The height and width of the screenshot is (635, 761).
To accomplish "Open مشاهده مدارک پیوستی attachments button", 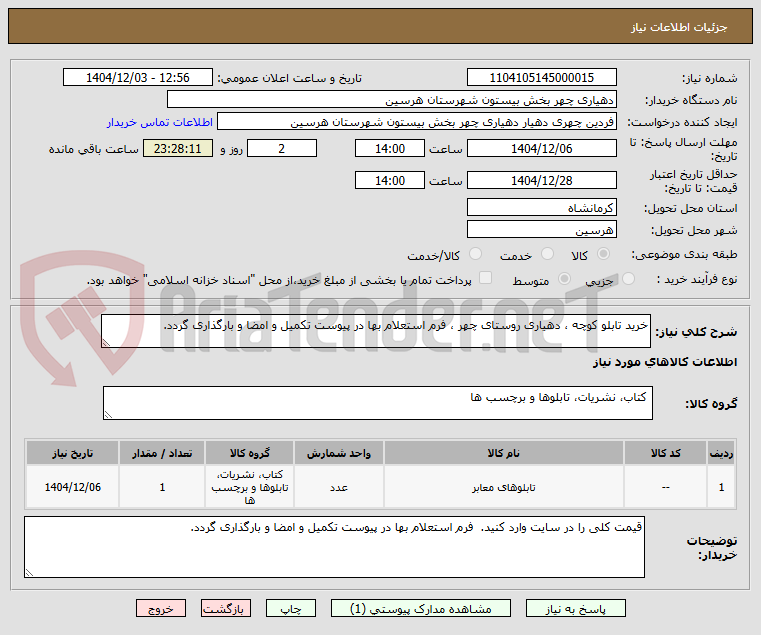I will 421,608.
